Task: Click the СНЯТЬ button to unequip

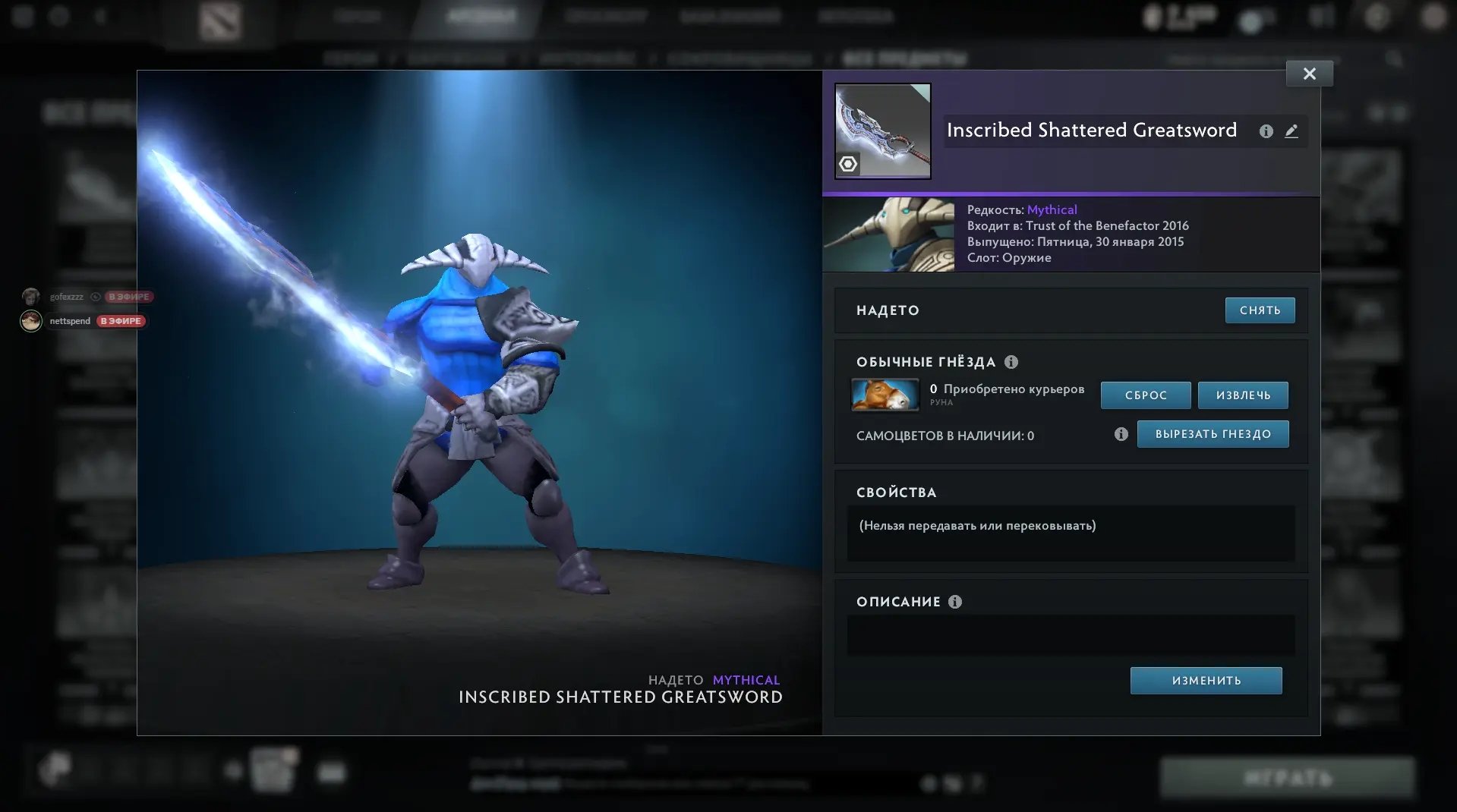Action: click(1260, 310)
